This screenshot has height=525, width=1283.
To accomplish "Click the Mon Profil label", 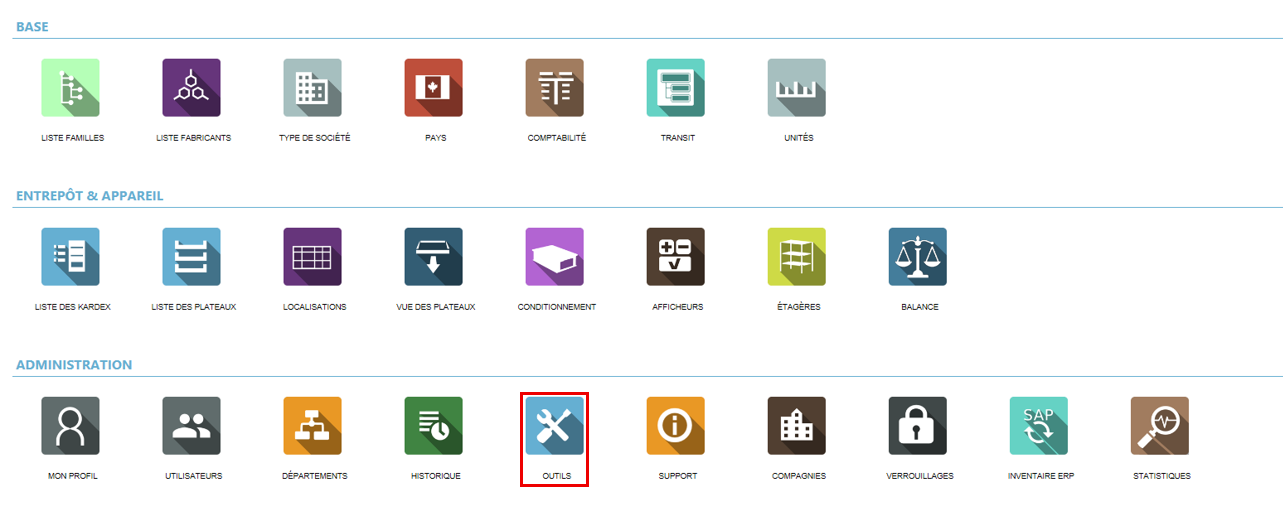I will click(72, 476).
